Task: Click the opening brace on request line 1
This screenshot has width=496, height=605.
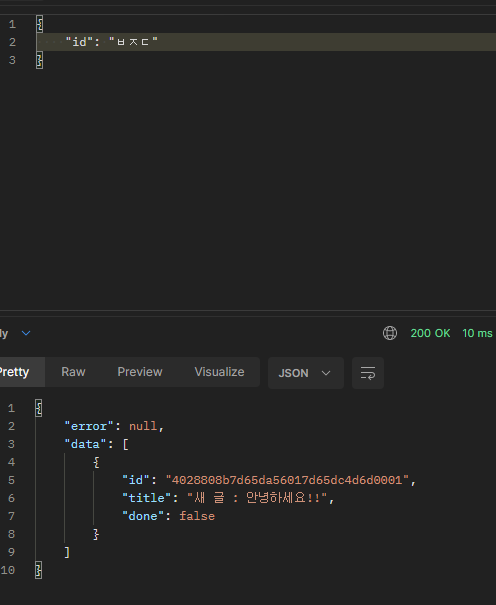Action: [39, 24]
